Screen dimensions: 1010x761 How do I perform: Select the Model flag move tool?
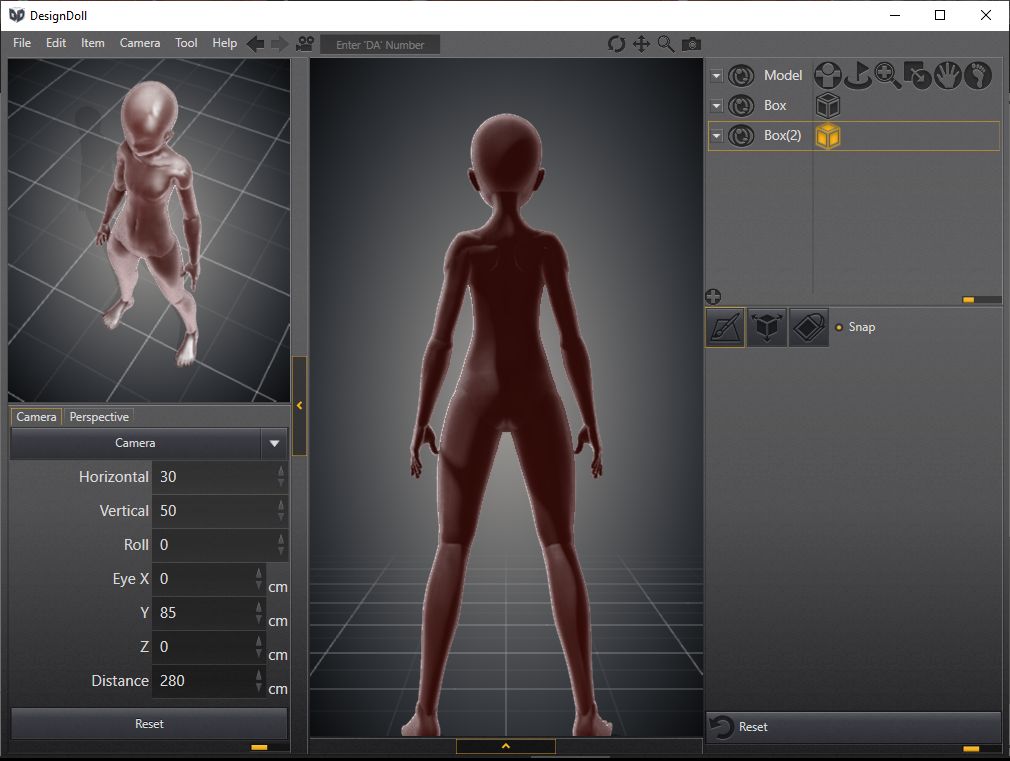point(858,75)
